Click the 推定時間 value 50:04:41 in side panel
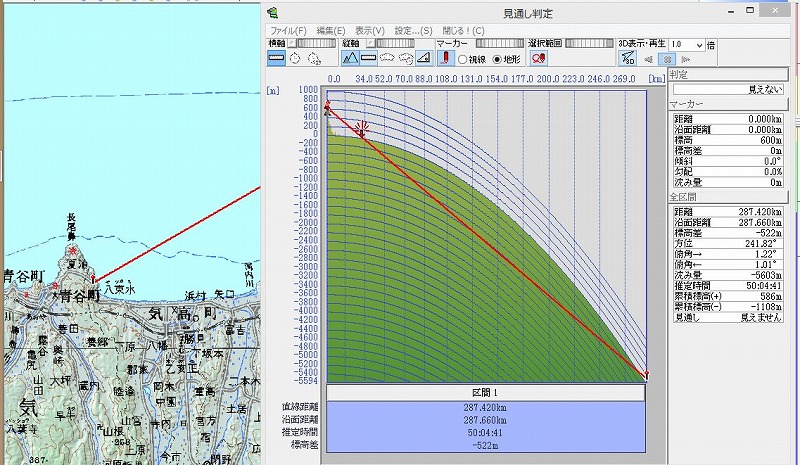The width and height of the screenshot is (800, 465). (763, 286)
